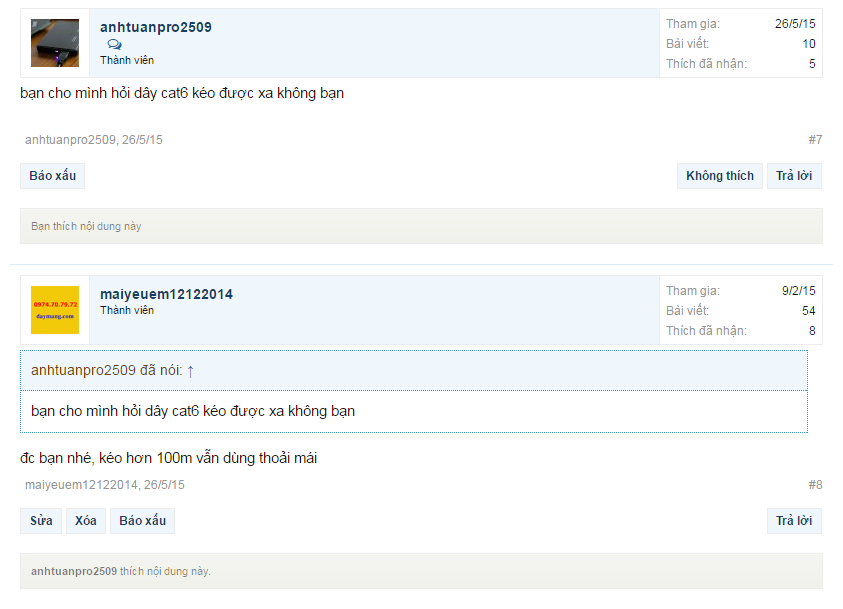Click Không thích to unlike the post
The image size is (843, 609).
(719, 176)
